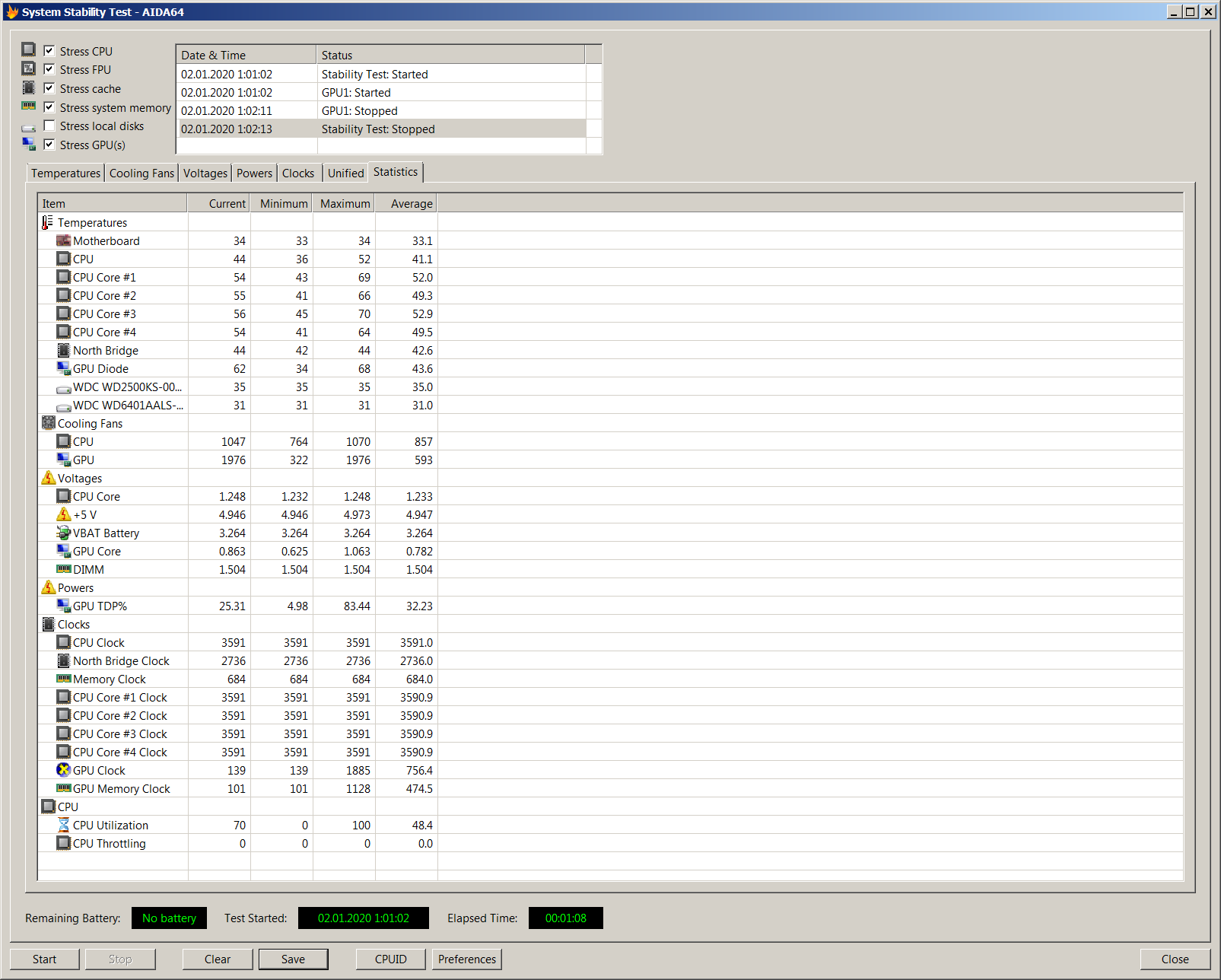Image resolution: width=1221 pixels, height=980 pixels.
Task: Select the Voltages tab
Action: coord(205,173)
